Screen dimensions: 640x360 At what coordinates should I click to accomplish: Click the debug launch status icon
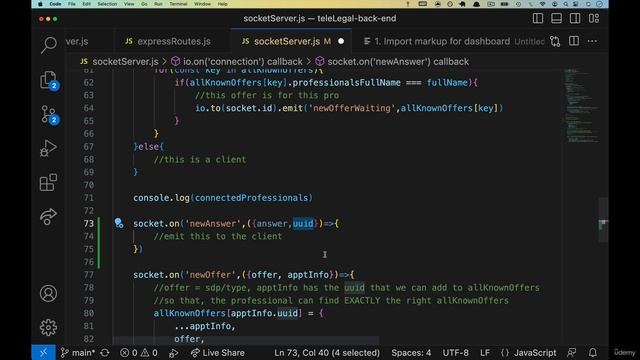[x=173, y=353]
